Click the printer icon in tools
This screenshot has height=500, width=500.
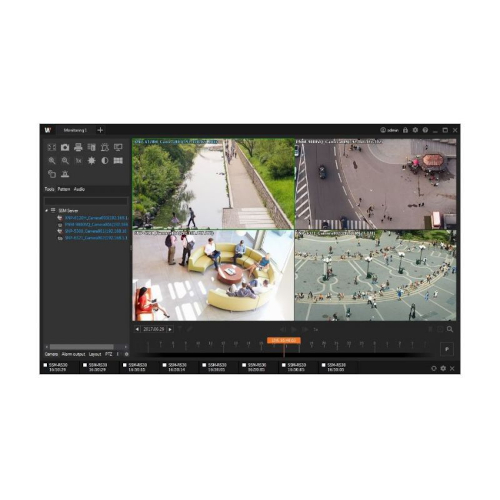[x=78, y=147]
